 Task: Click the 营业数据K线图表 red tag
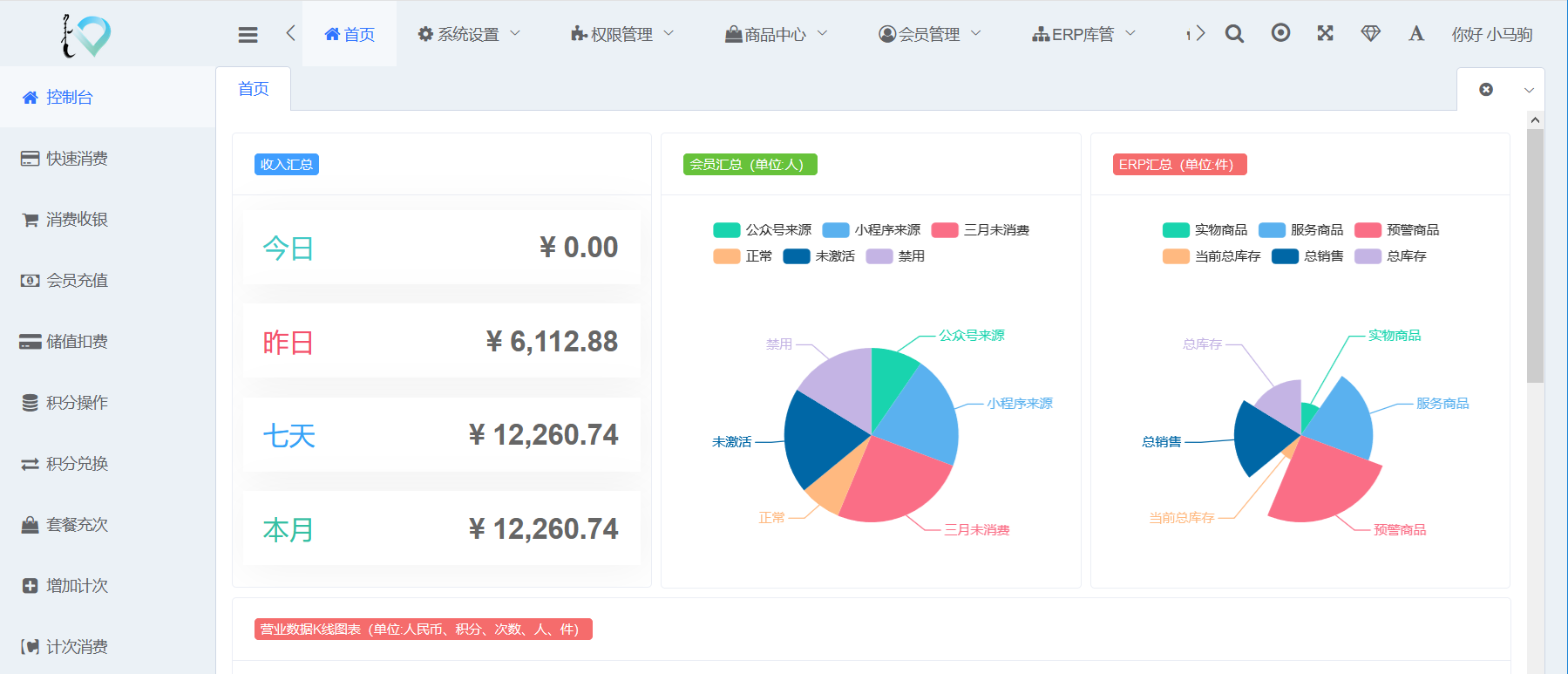coord(424,630)
